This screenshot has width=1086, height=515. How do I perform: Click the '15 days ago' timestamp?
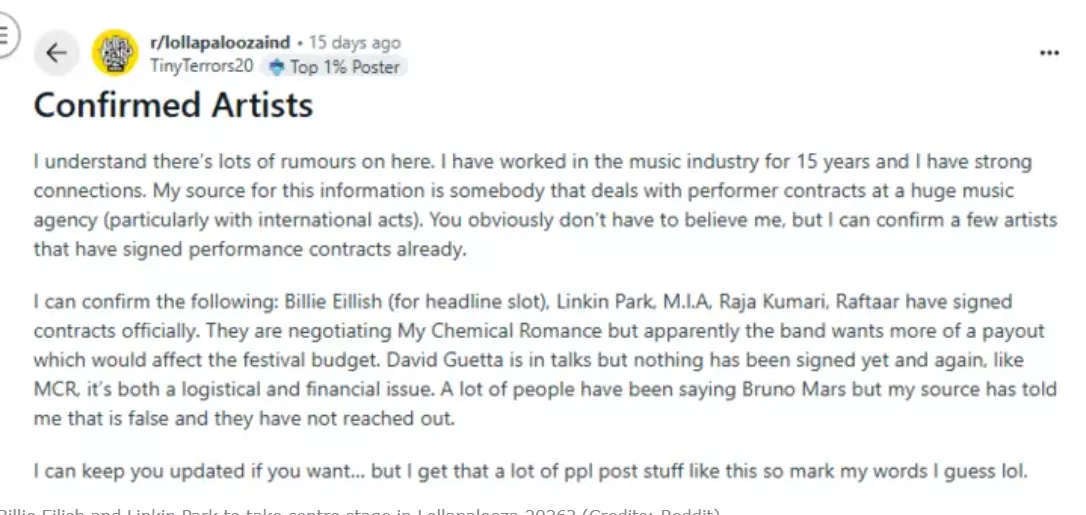(355, 42)
